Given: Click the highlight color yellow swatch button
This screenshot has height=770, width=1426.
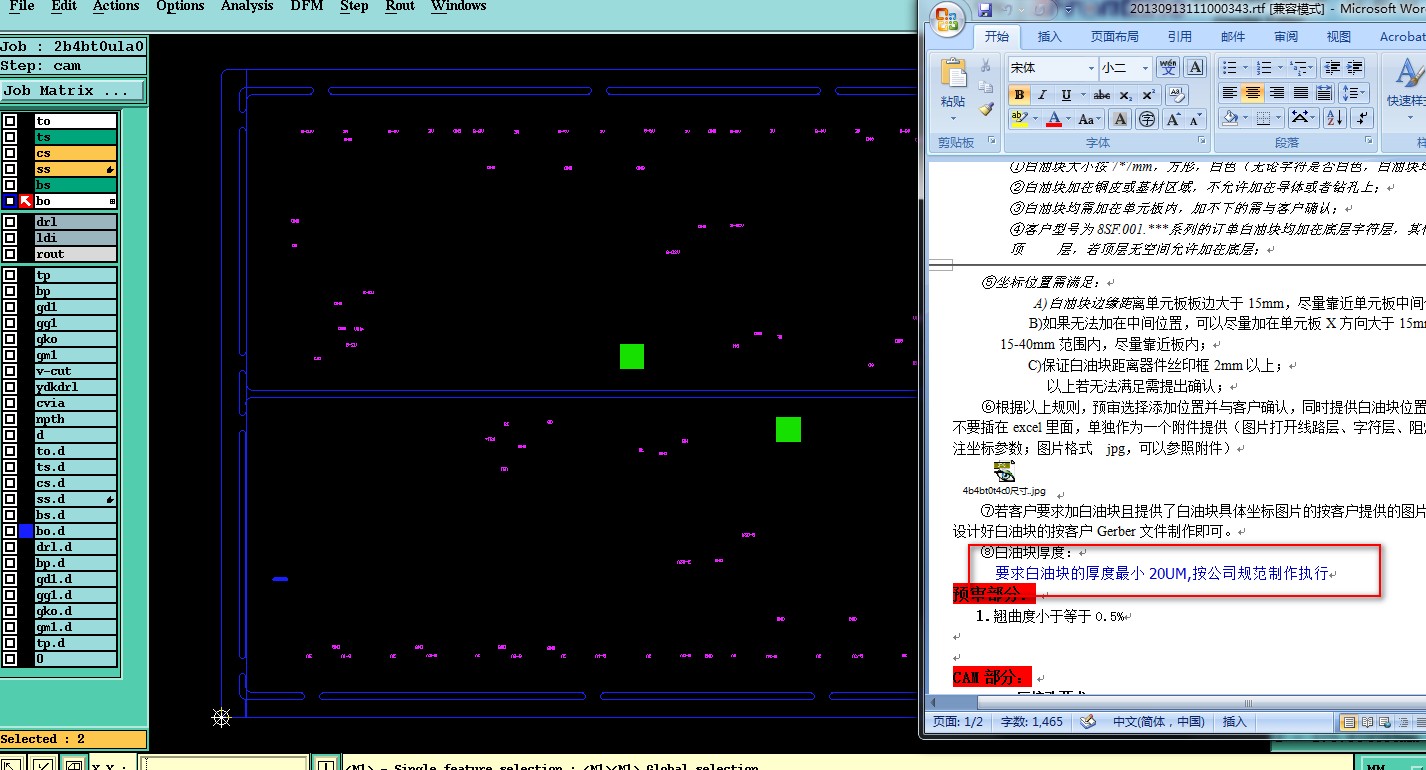Looking at the screenshot, I should click(1019, 119).
